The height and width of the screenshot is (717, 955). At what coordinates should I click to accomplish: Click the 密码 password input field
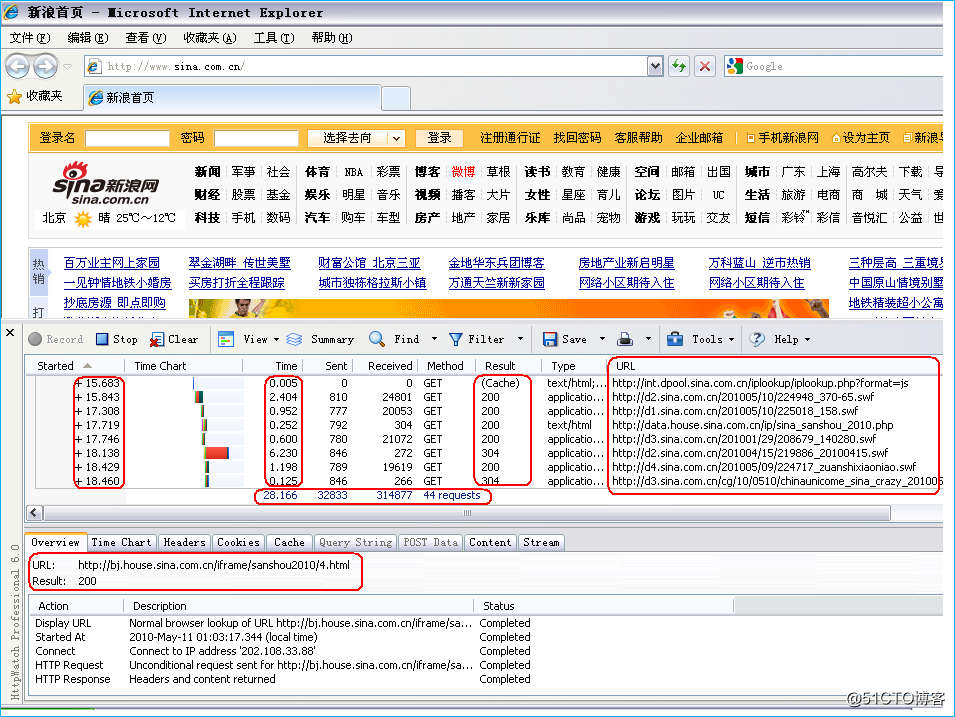pos(256,138)
